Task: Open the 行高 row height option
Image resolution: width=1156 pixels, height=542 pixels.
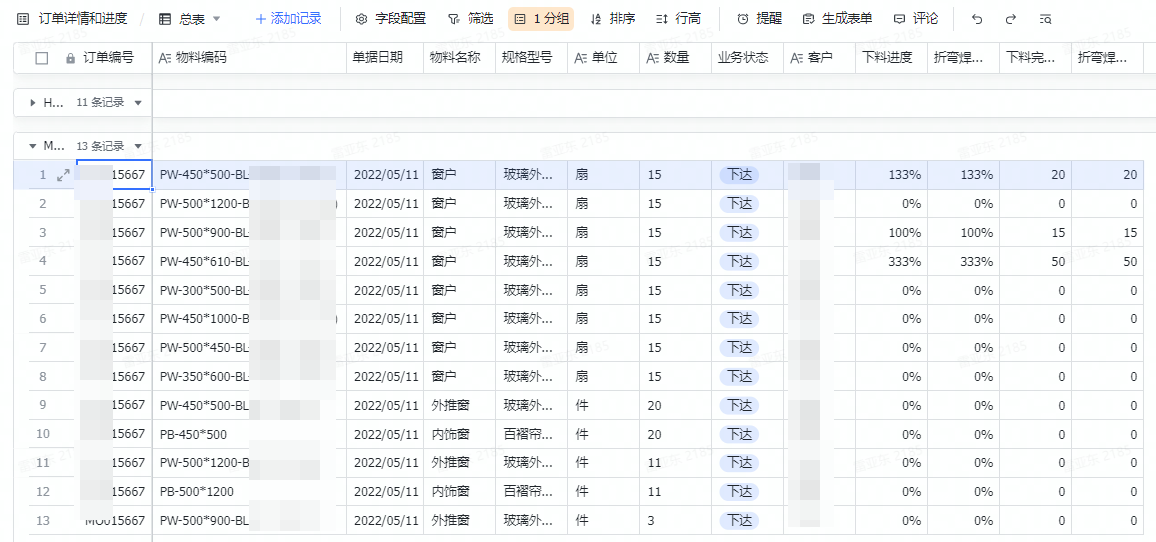Action: [678, 19]
